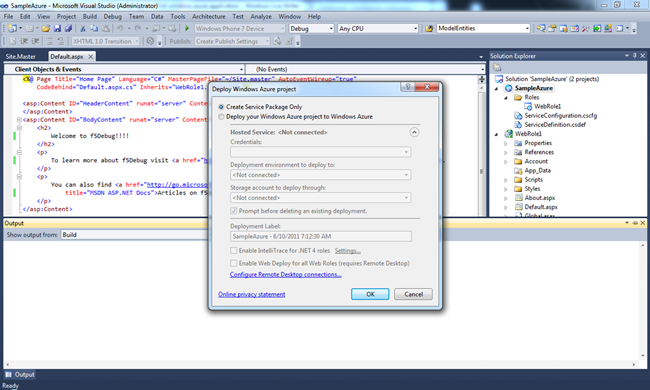The height and width of the screenshot is (390, 650).
Task: Open the Architecture menu
Action: click(x=209, y=17)
